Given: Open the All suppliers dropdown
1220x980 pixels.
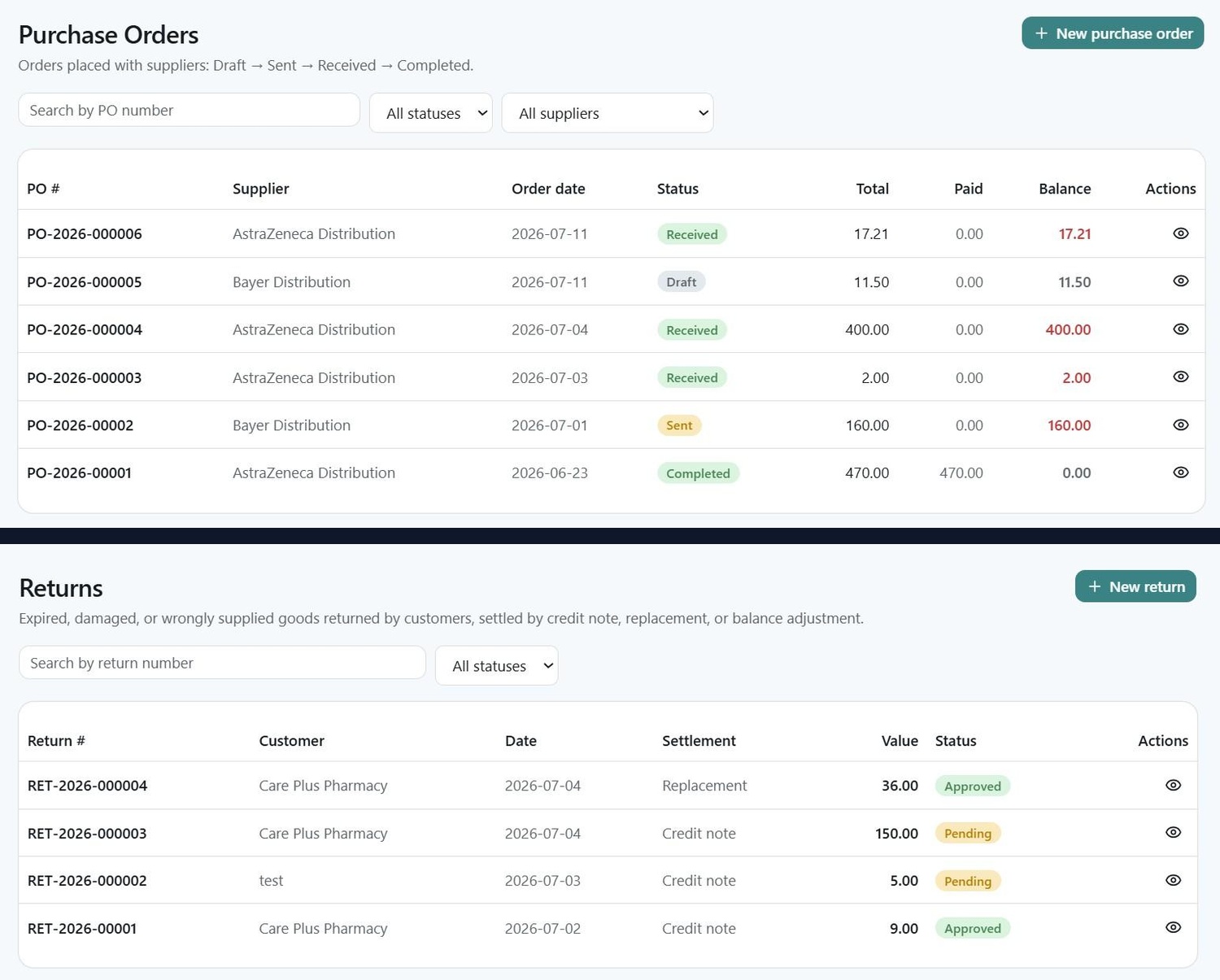Looking at the screenshot, I should [x=608, y=113].
